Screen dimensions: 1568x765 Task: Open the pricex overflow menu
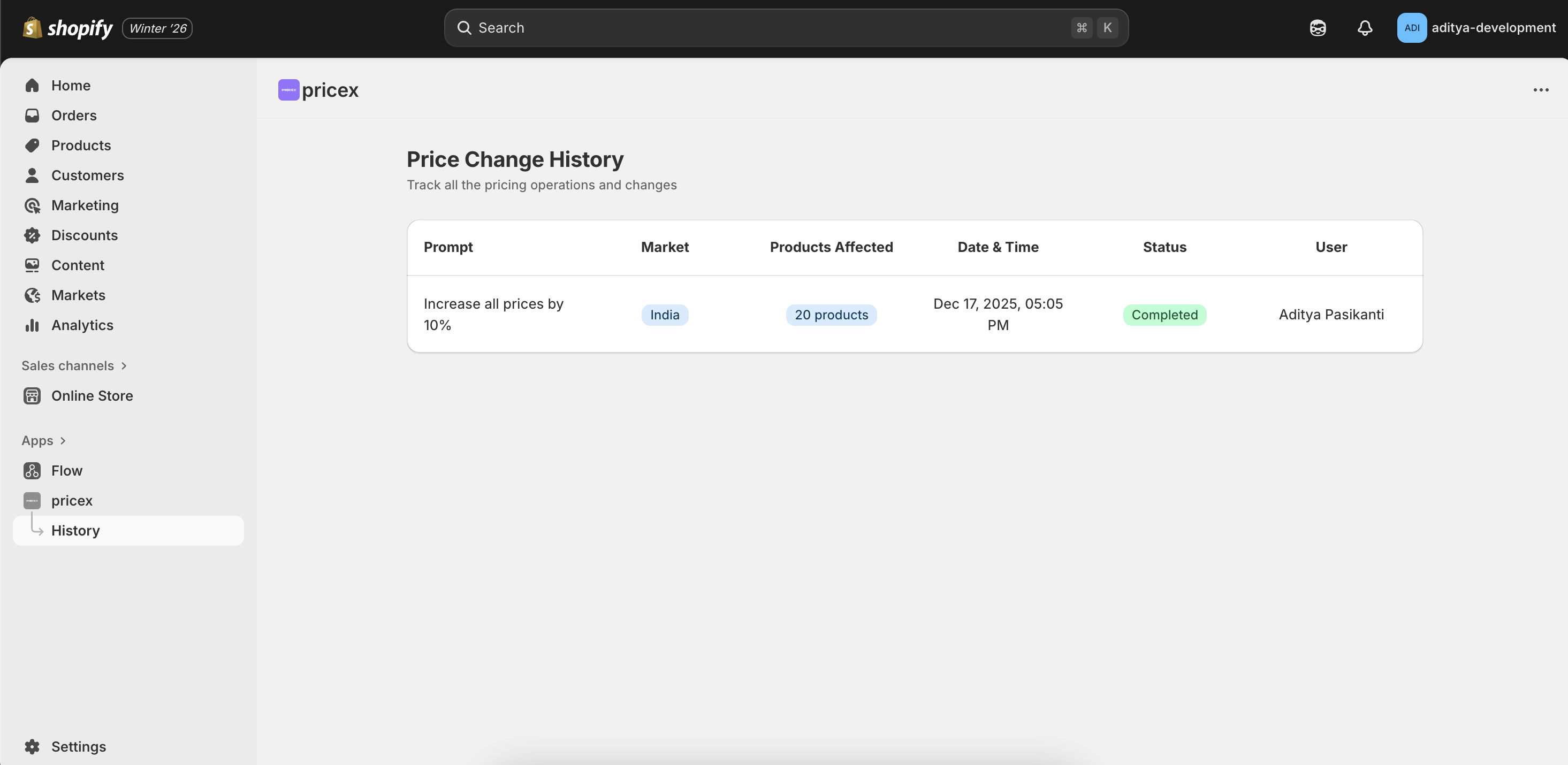click(1541, 89)
